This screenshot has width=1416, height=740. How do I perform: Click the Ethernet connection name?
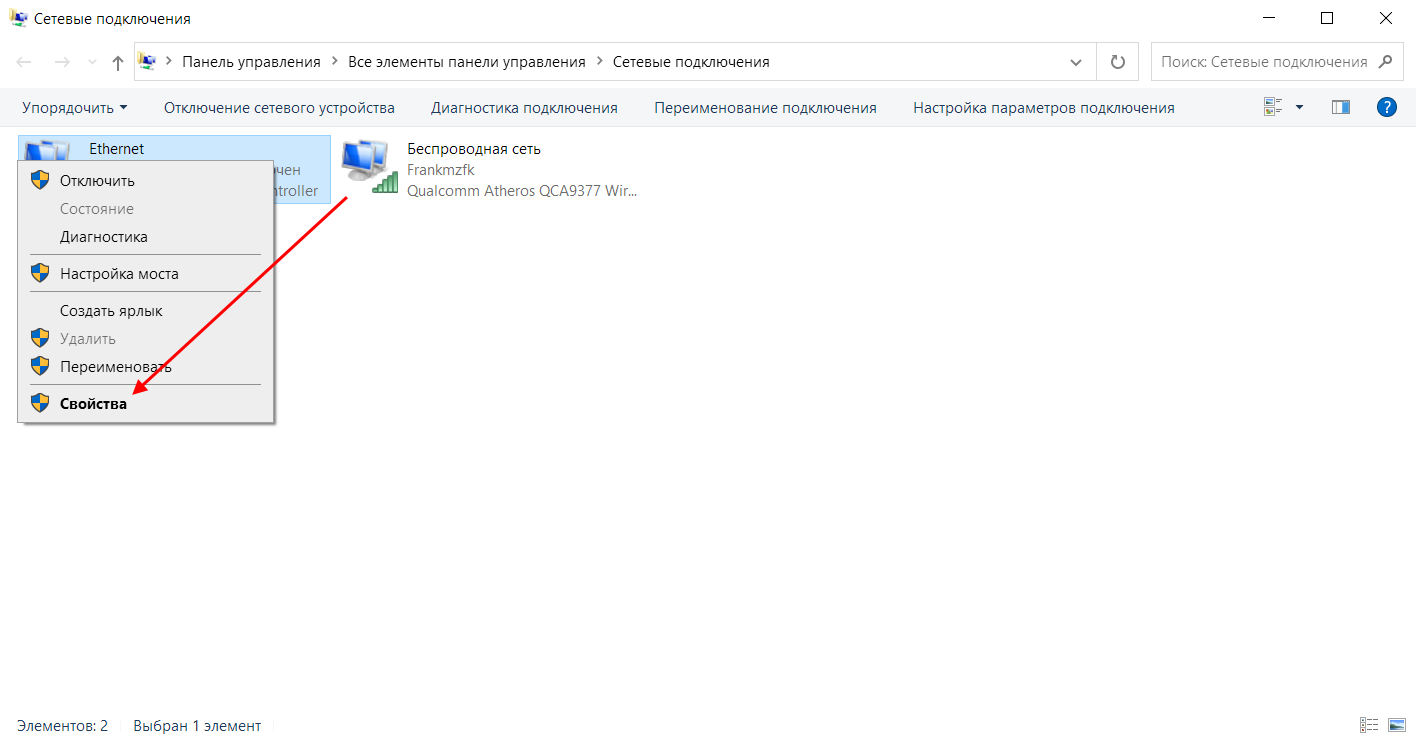tap(117, 149)
